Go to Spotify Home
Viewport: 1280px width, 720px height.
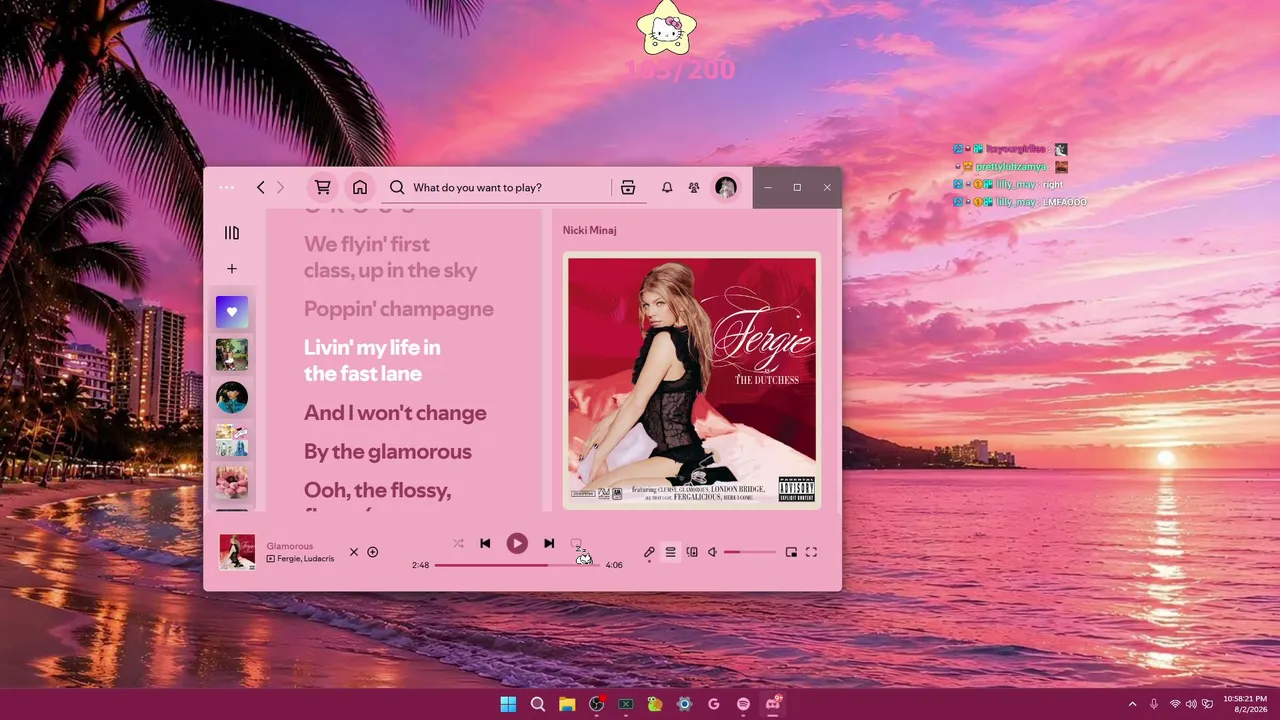360,187
